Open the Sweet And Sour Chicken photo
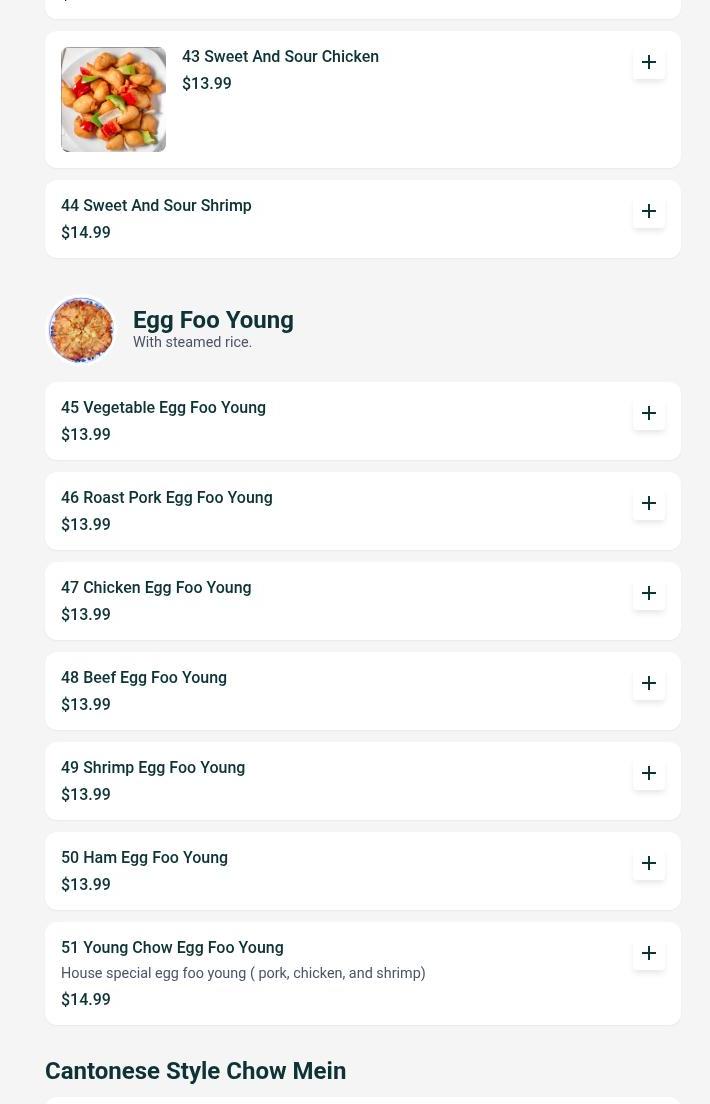 coord(114,100)
